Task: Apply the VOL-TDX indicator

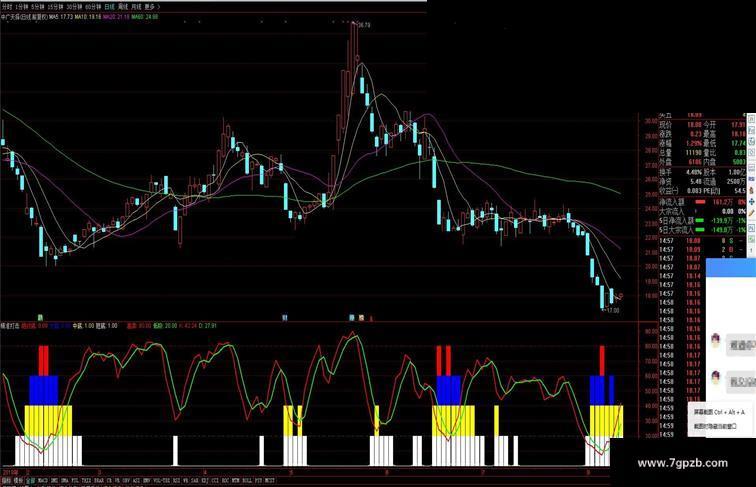Action: [162, 480]
